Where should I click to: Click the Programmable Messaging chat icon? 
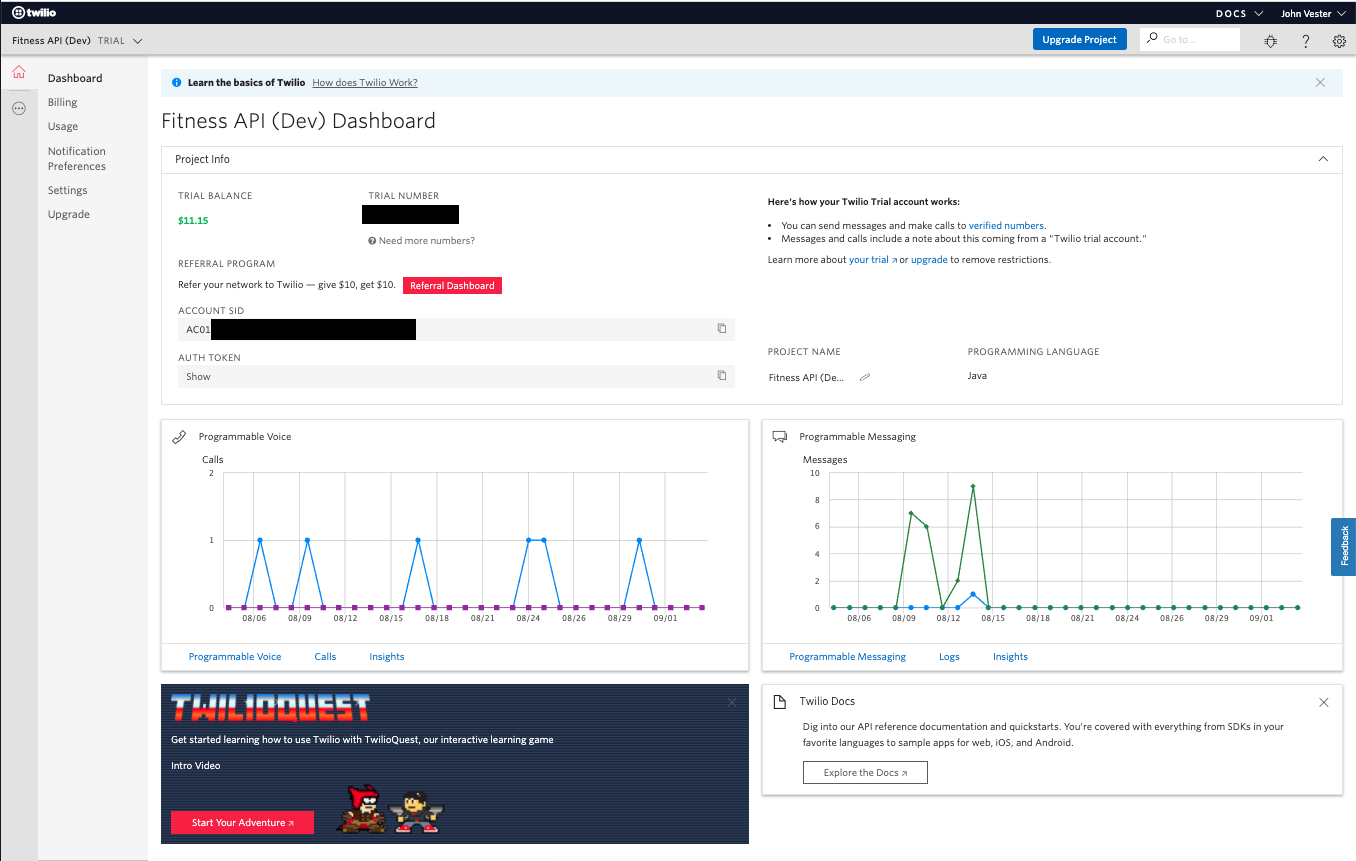(x=780, y=437)
